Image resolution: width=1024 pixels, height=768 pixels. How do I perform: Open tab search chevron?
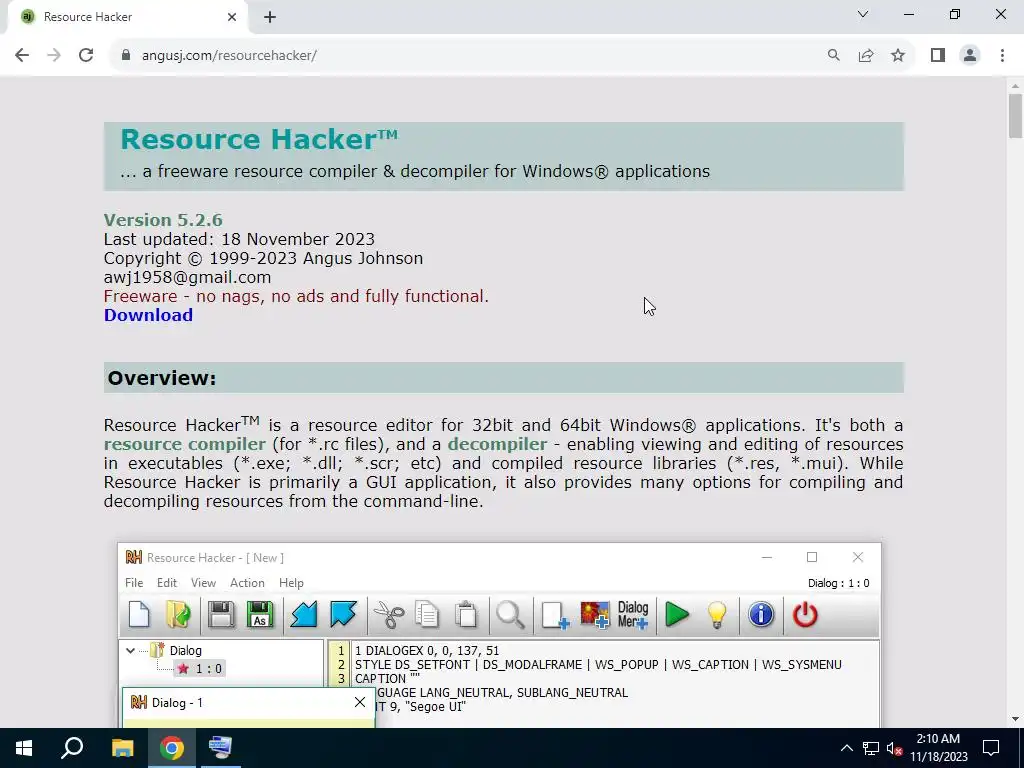point(863,14)
